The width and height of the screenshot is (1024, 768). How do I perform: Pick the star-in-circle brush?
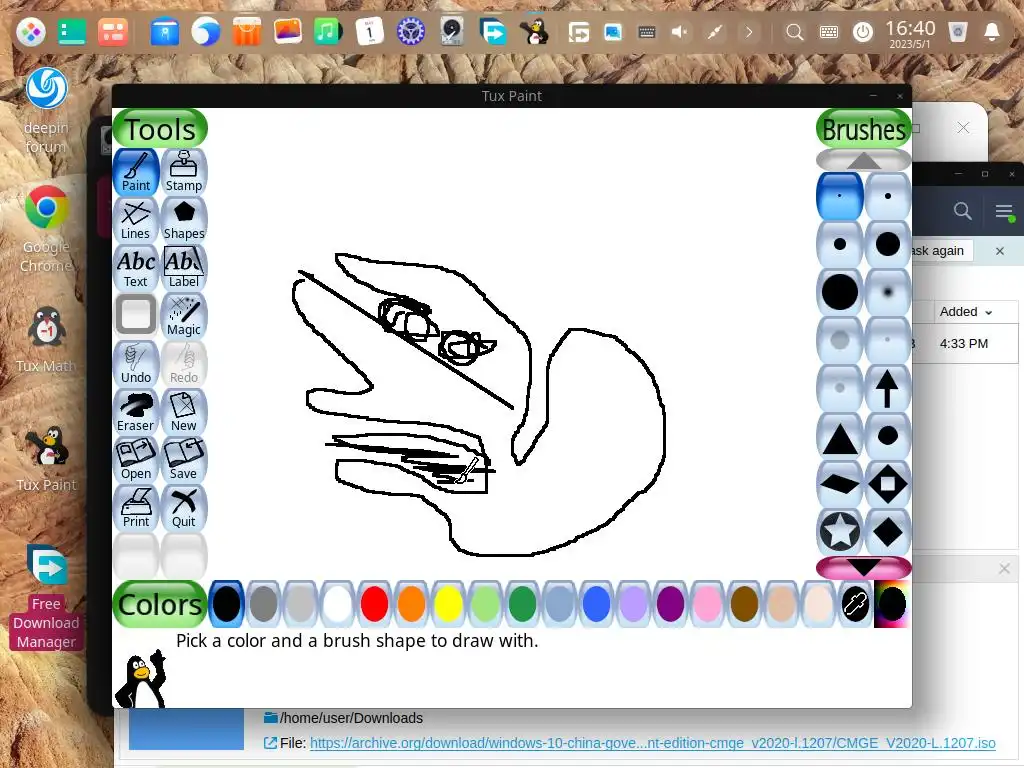tap(840, 532)
